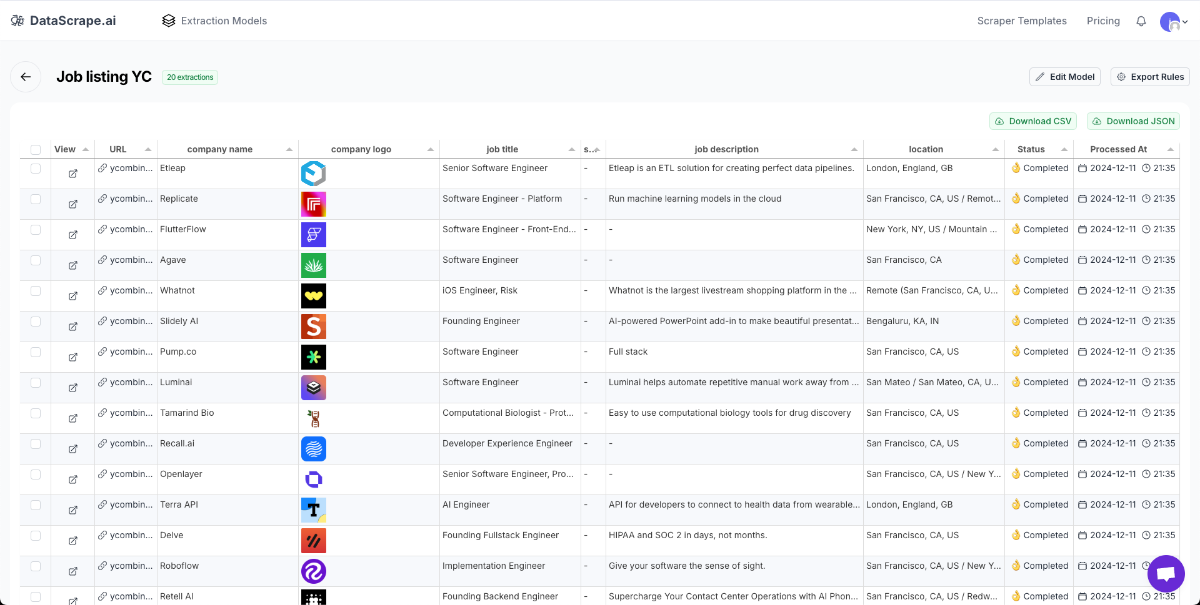Sort by the job description column arrow
The image size is (1200, 605).
point(855,149)
